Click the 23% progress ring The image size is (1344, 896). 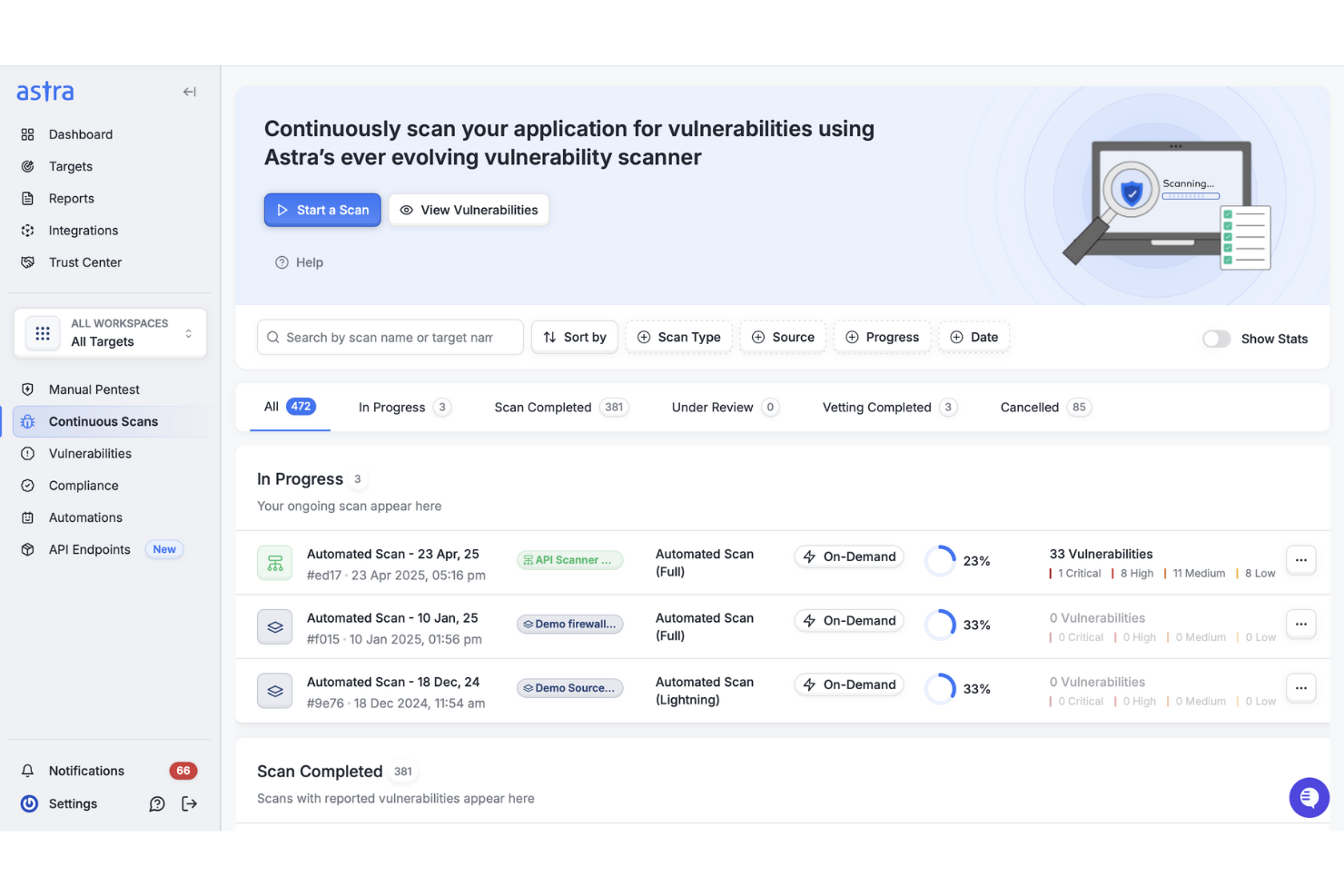(941, 561)
